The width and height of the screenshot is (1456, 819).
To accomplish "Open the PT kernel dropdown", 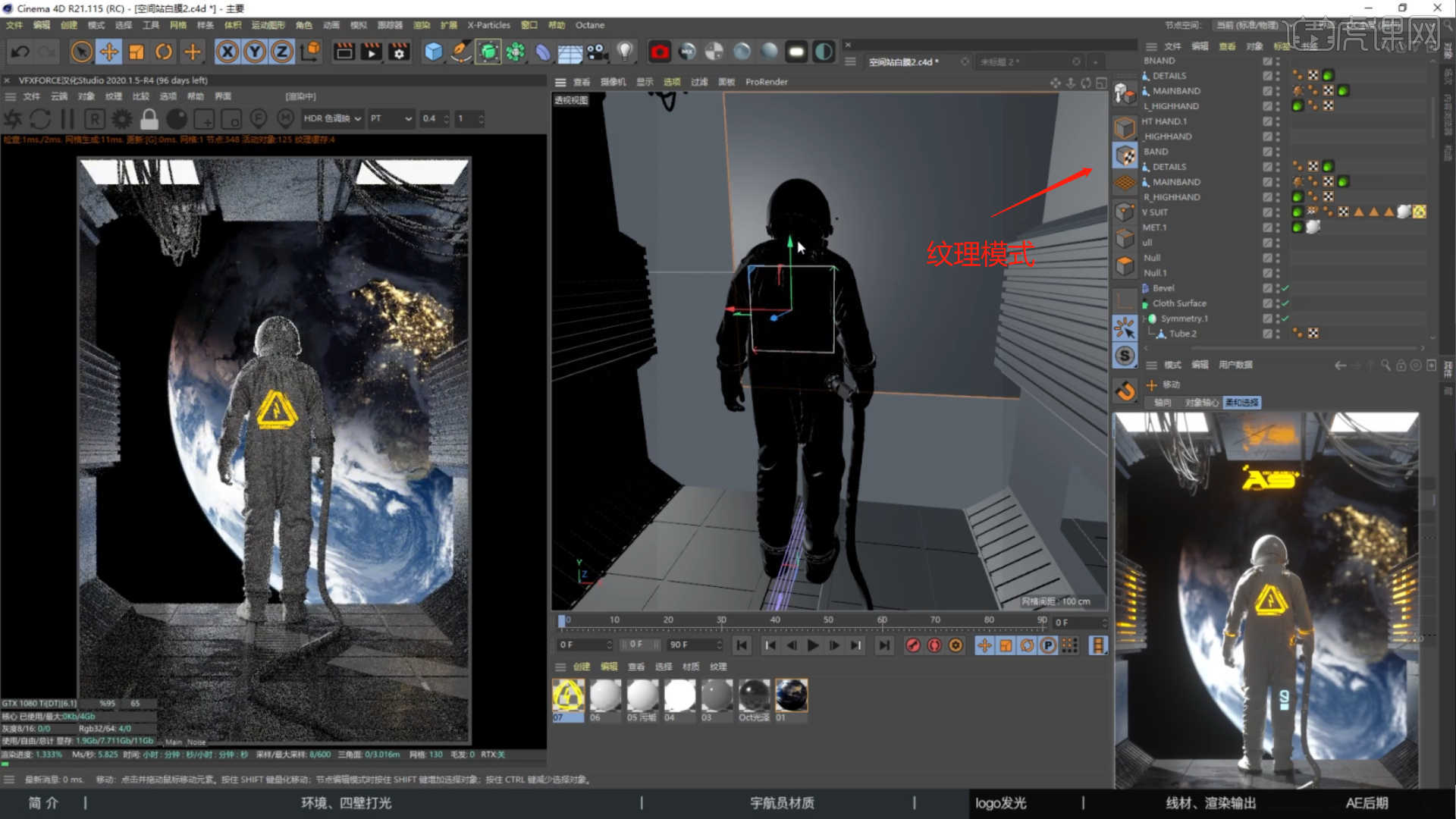I will tap(391, 118).
